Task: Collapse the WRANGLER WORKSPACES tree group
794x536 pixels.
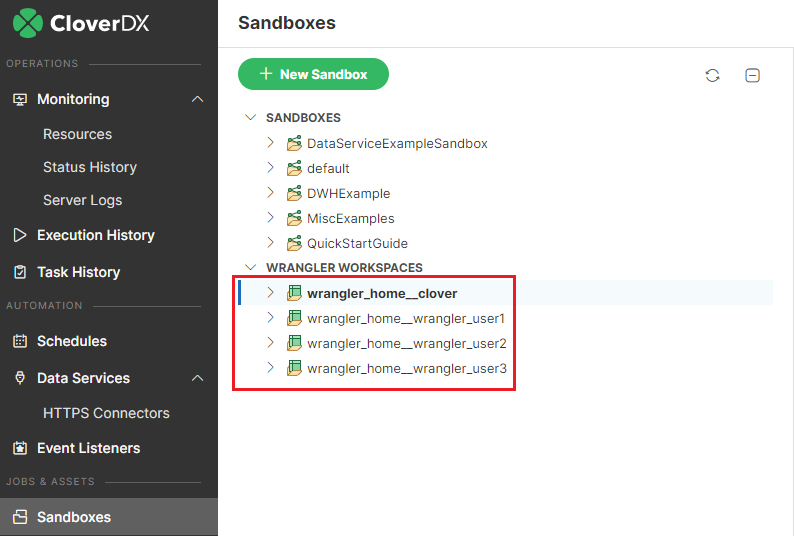Action: pyautogui.click(x=250, y=268)
